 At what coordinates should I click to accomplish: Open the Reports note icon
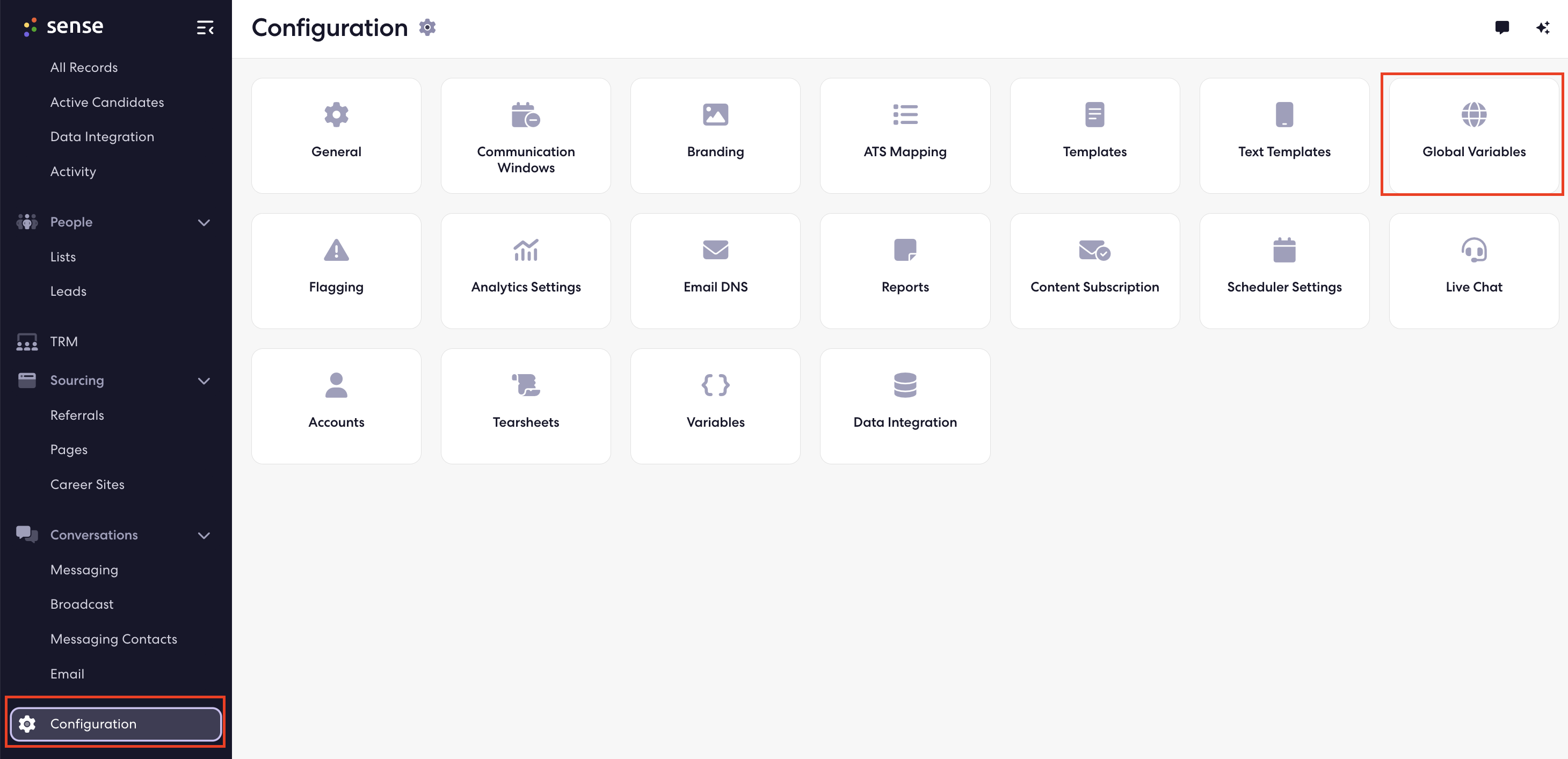click(x=905, y=250)
